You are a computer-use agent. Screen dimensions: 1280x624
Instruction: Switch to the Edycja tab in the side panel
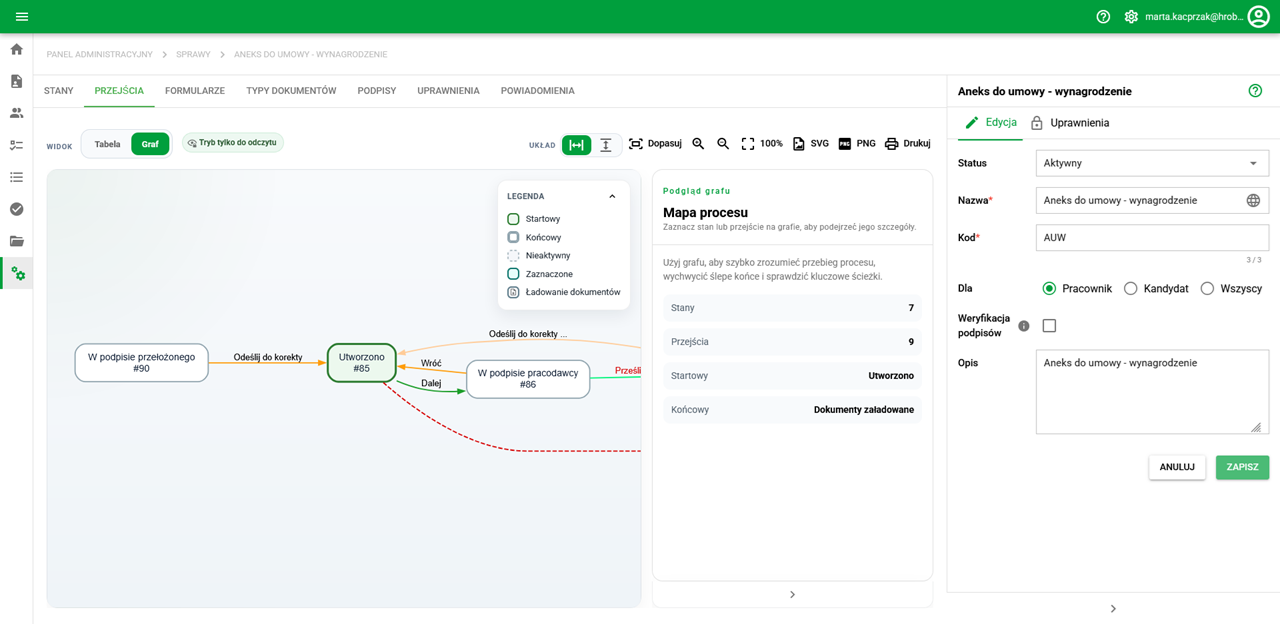(x=990, y=123)
